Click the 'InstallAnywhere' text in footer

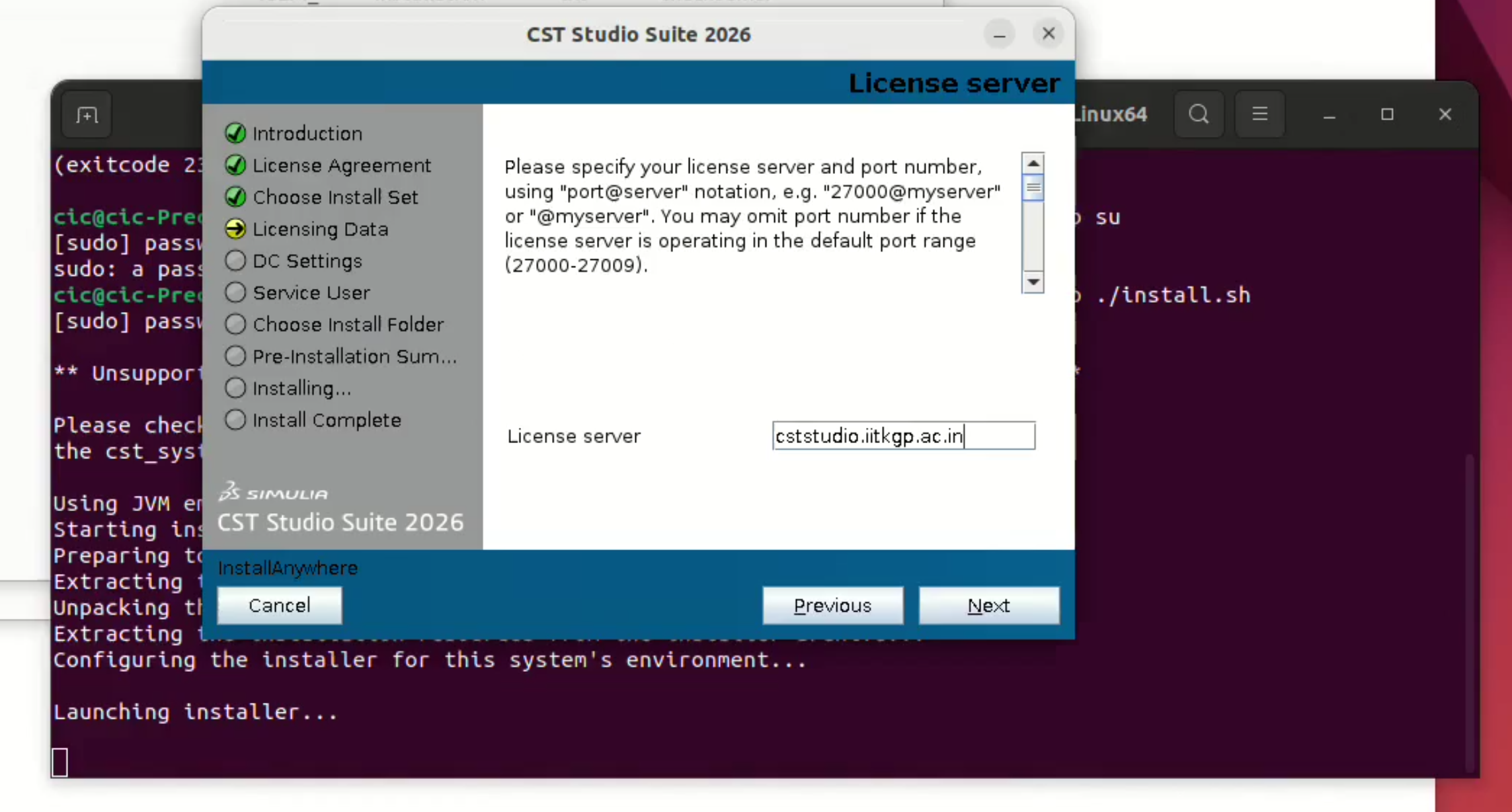point(288,568)
